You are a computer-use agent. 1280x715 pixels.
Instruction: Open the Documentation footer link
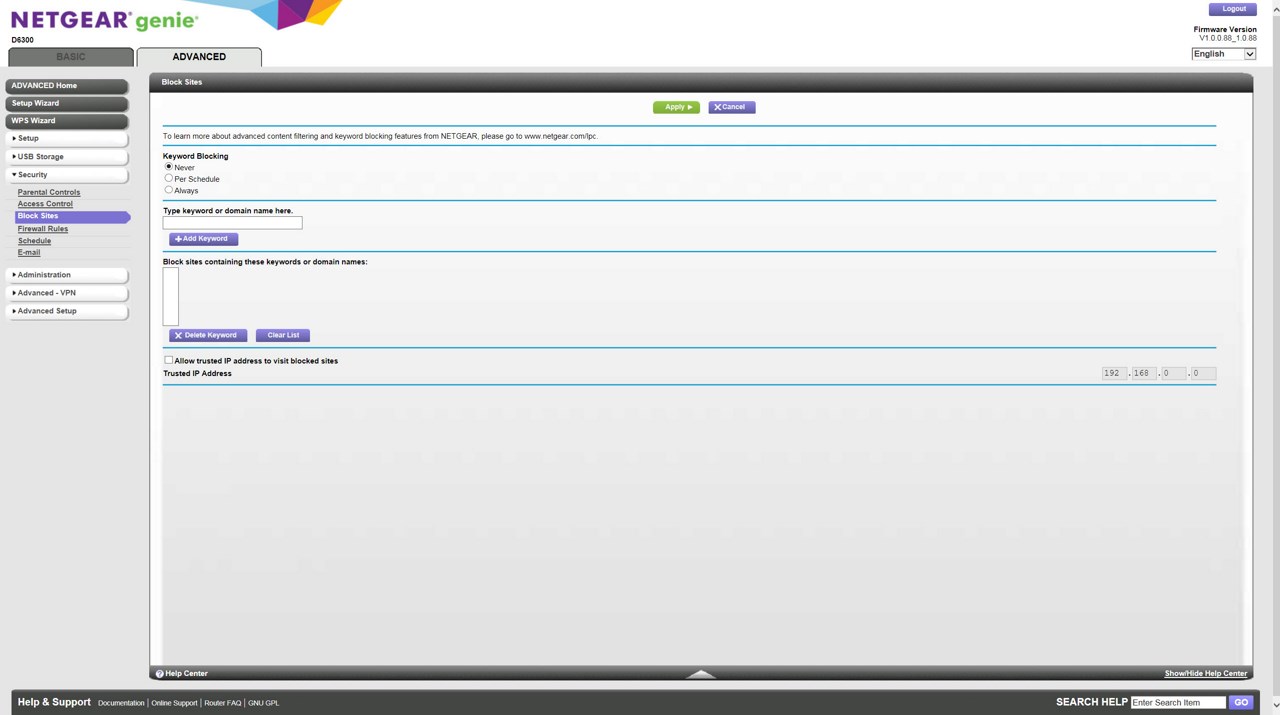[x=121, y=703]
